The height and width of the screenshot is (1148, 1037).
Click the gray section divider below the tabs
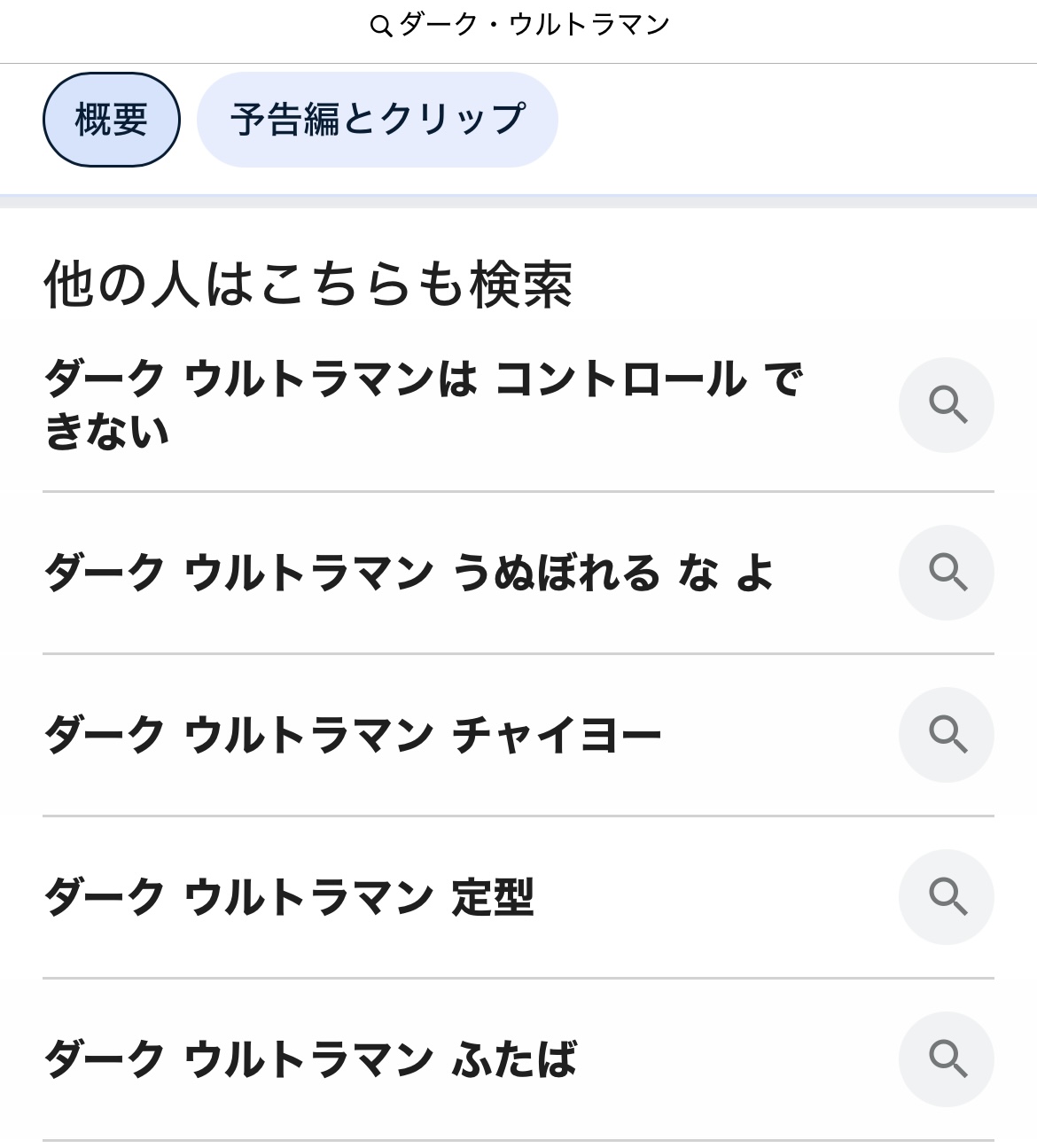[518, 201]
